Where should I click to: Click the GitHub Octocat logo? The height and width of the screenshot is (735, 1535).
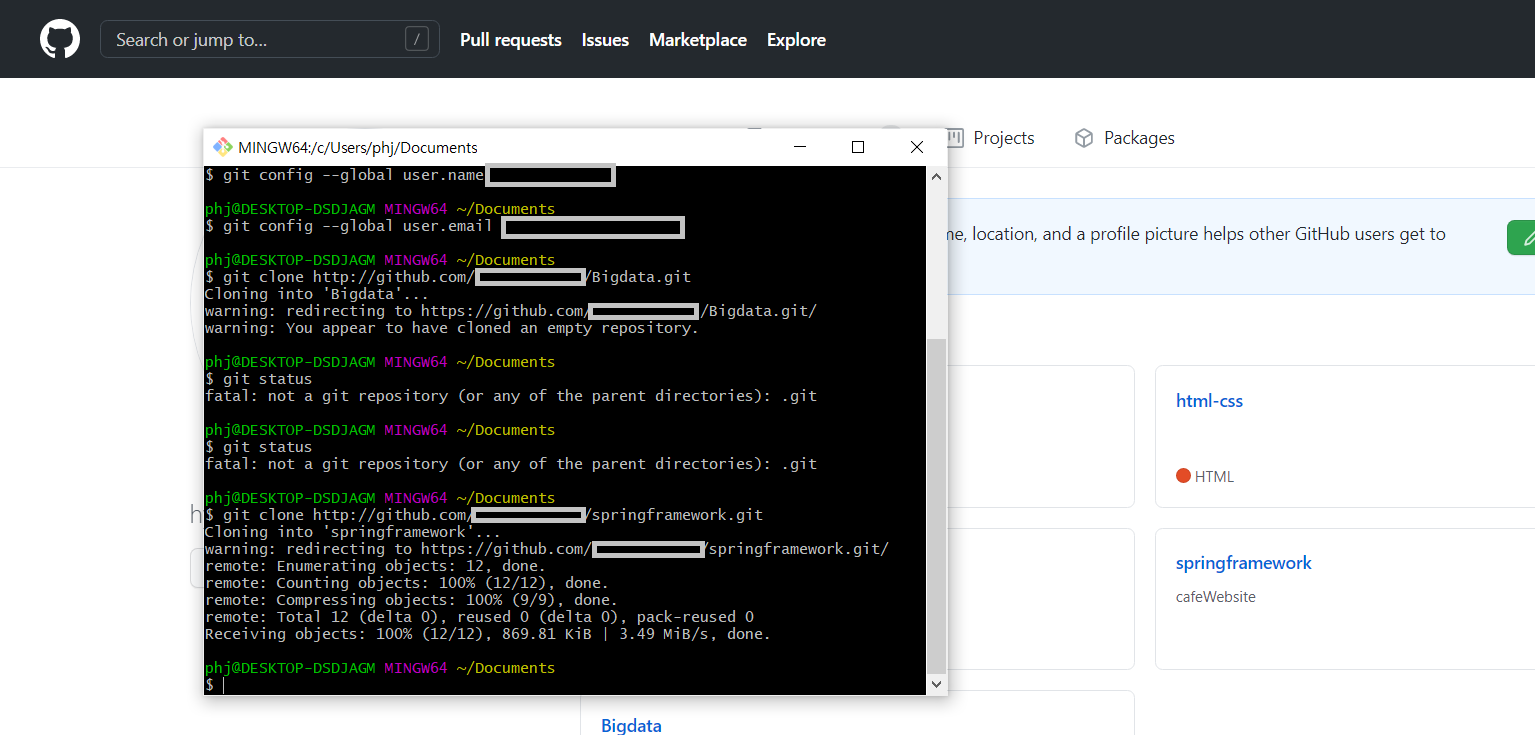click(60, 39)
